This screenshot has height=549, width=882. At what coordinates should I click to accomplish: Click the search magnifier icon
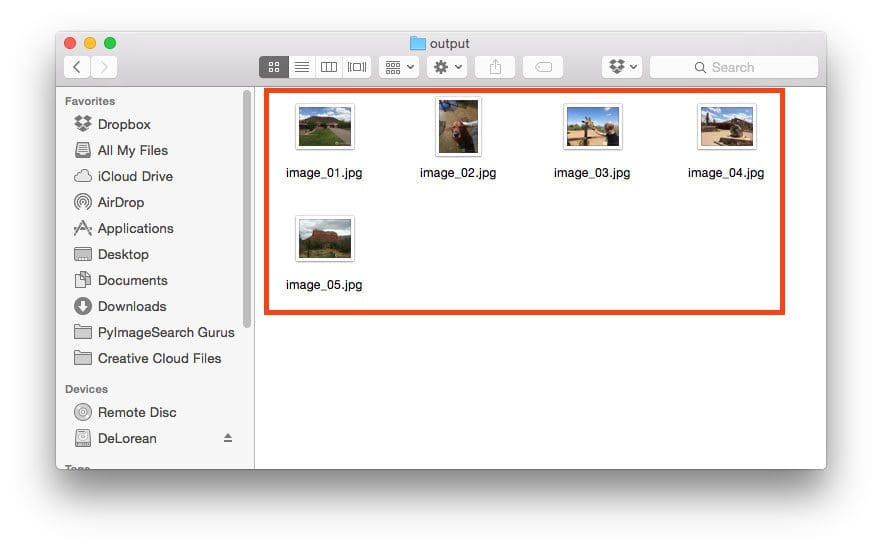pos(700,68)
